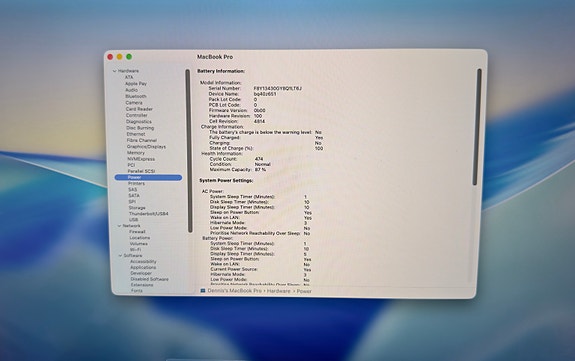Zoom the window with green button
The height and width of the screenshot is (361, 575).
(129, 57)
